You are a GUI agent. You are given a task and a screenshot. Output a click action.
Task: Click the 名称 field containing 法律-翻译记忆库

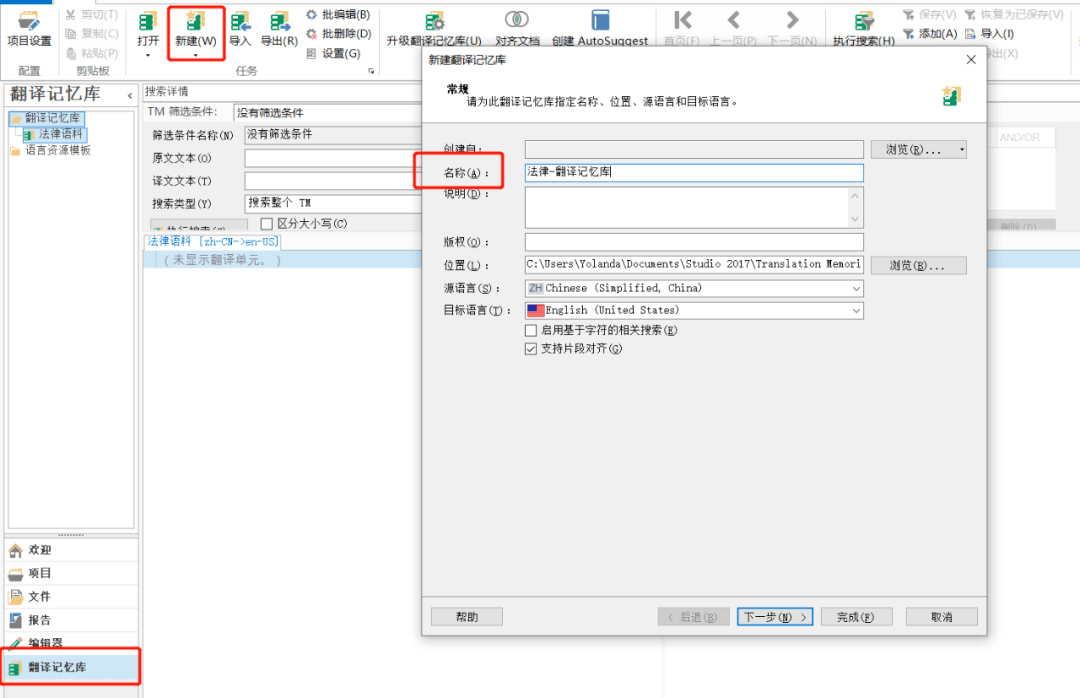[x=694, y=172]
